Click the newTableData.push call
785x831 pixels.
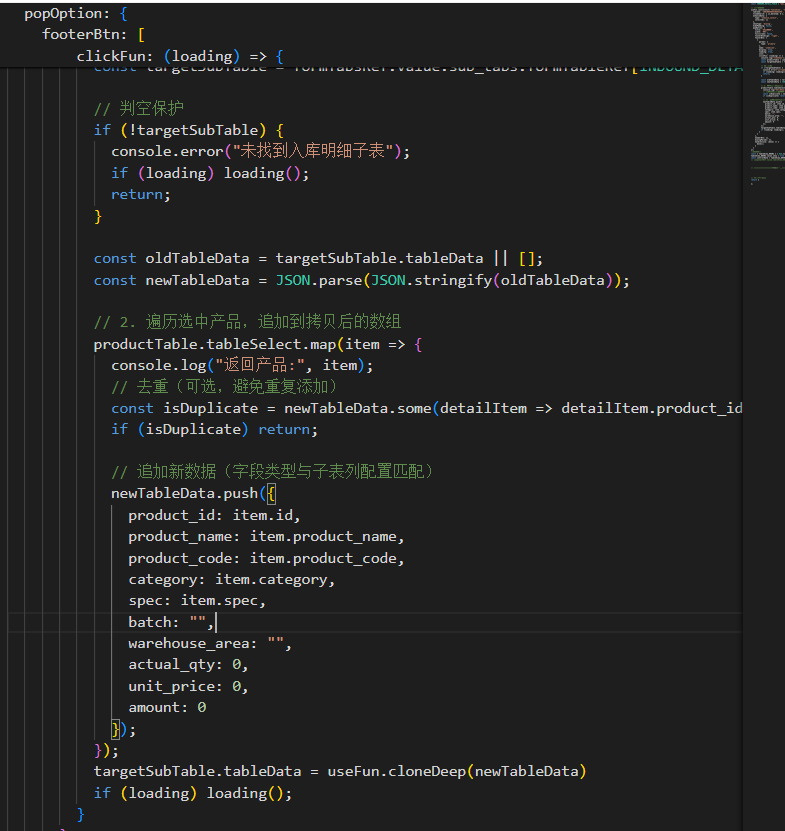pyautogui.click(x=184, y=493)
